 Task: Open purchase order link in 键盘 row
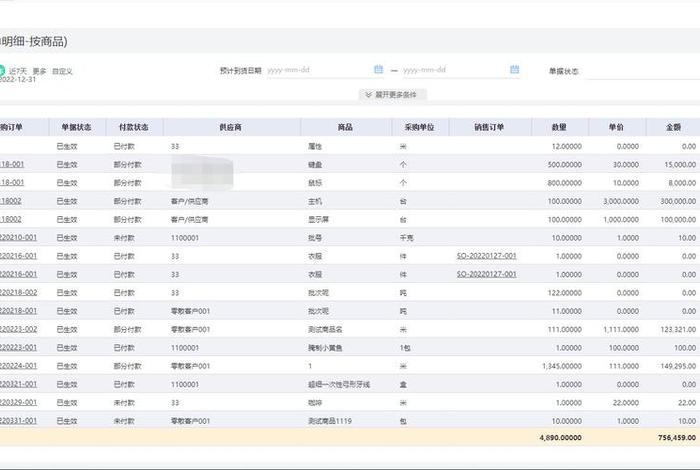(x=12, y=164)
